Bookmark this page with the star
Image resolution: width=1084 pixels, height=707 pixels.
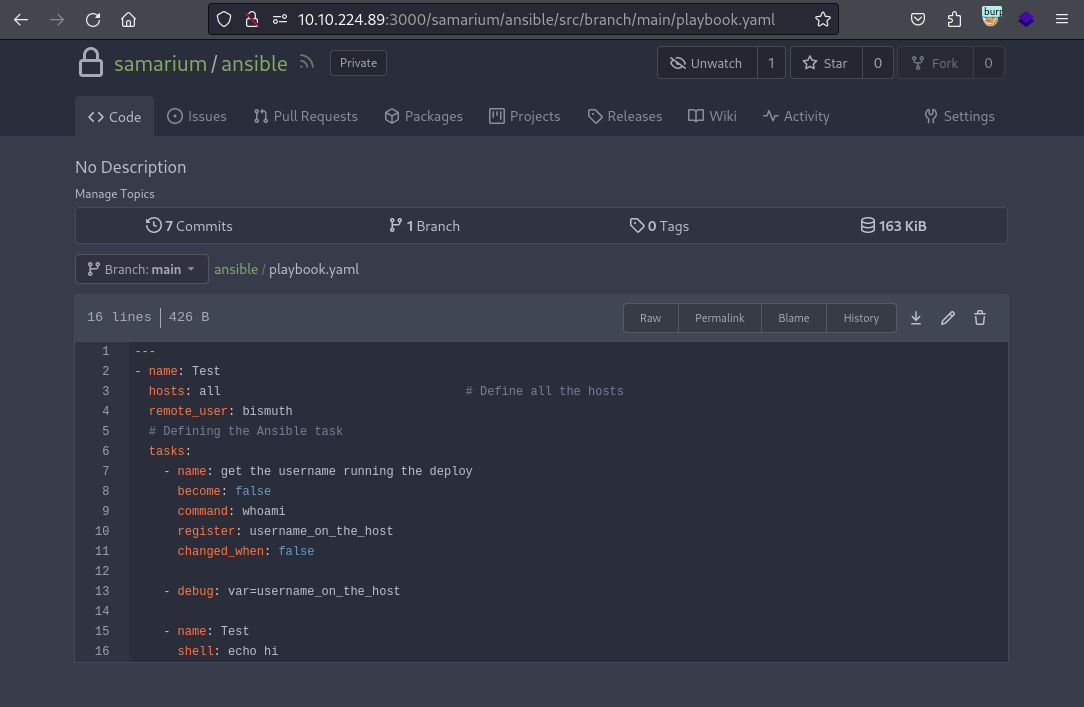pos(823,19)
